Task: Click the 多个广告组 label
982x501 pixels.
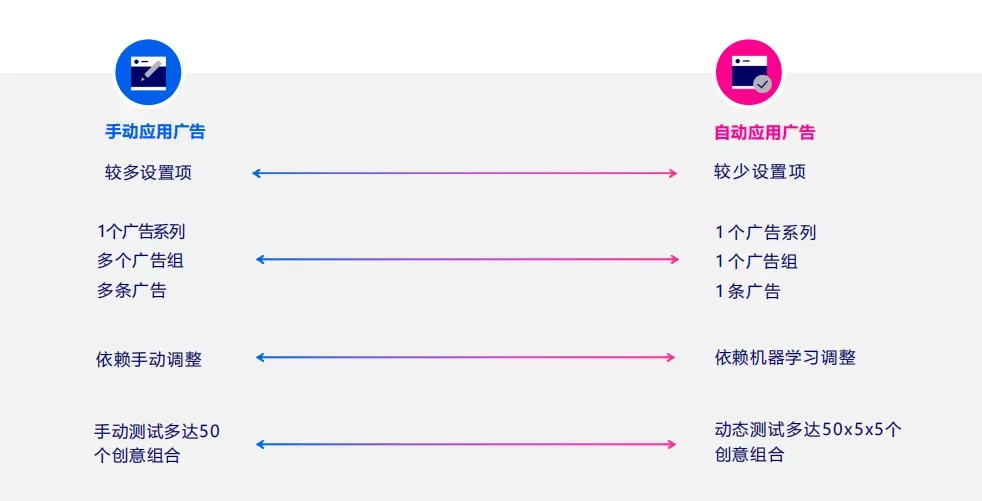Action: 140,261
